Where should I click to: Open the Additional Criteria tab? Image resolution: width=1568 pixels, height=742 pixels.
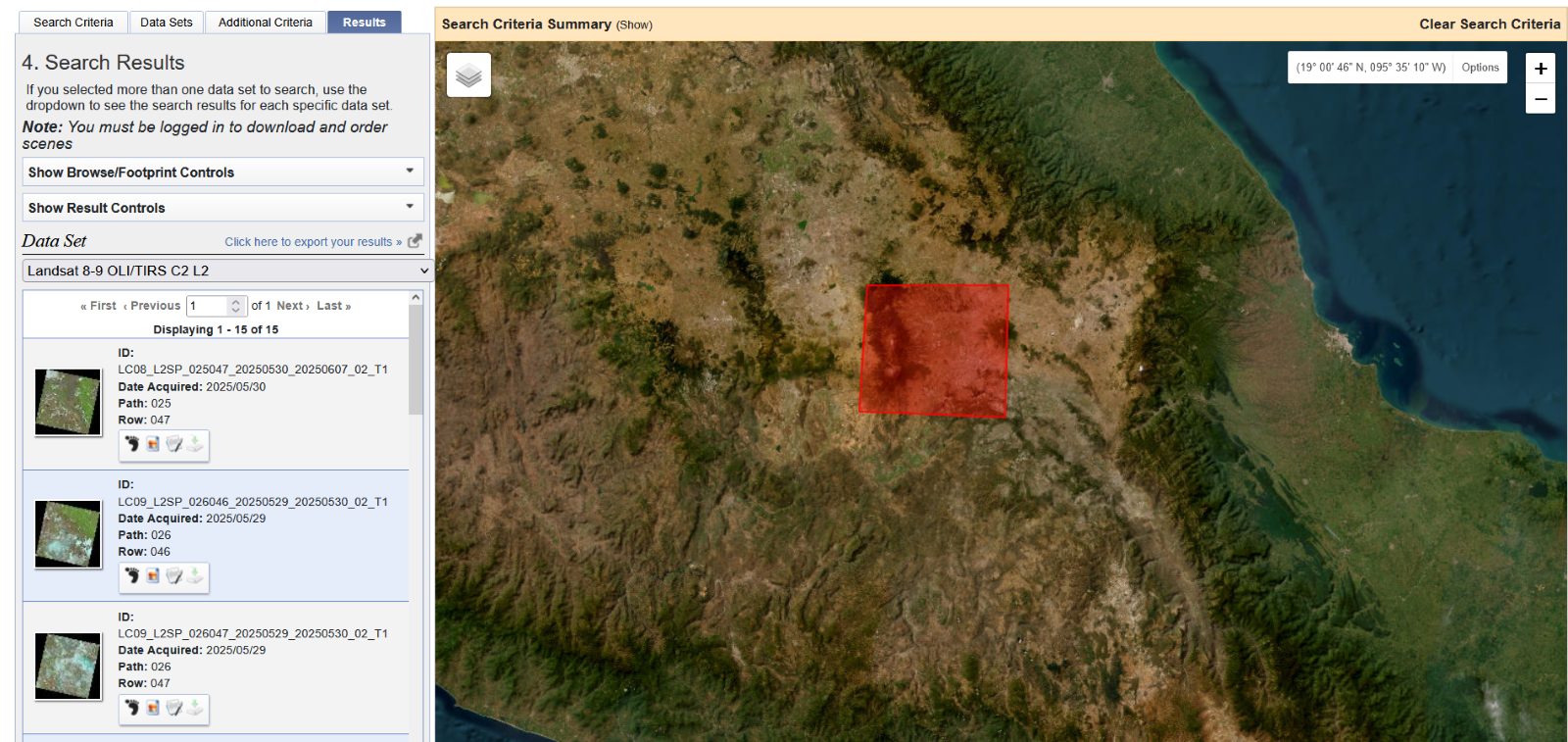click(x=265, y=23)
